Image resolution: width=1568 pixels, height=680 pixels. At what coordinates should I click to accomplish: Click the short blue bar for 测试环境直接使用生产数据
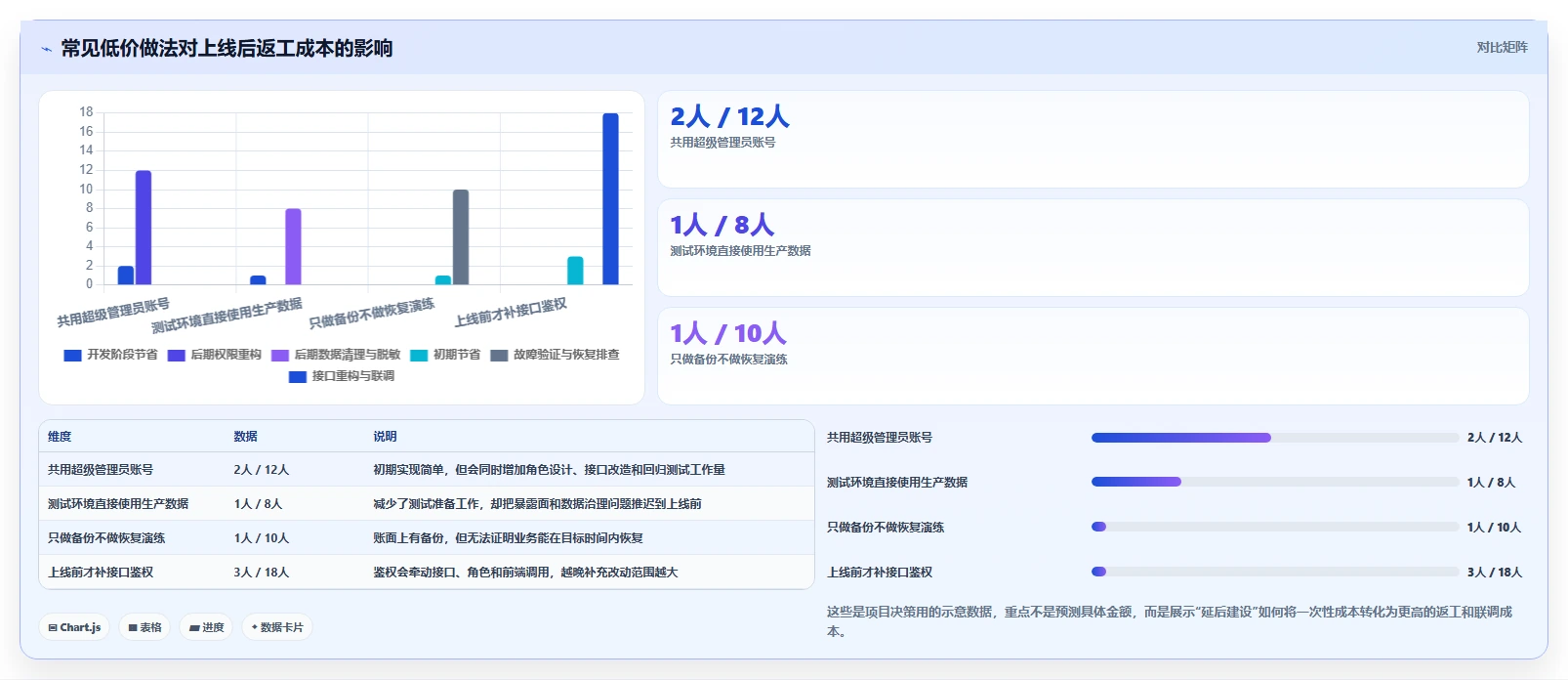pyautogui.click(x=258, y=280)
